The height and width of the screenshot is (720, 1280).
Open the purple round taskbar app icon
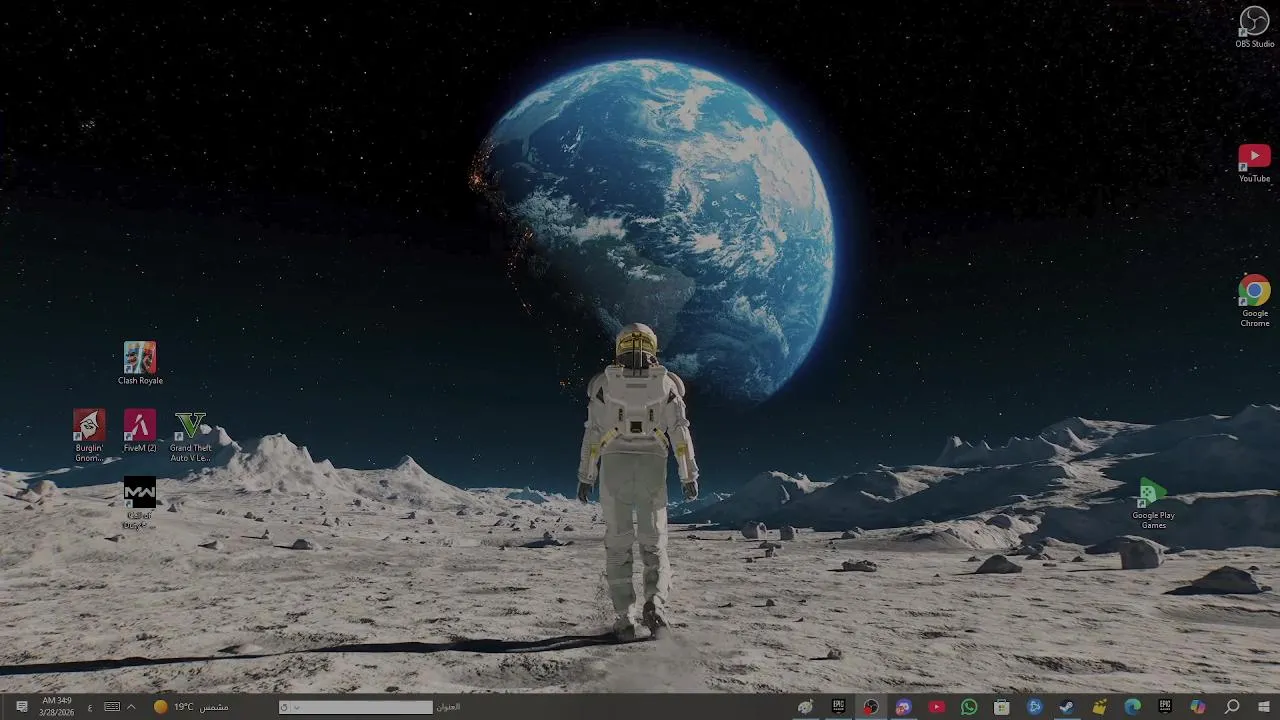point(903,707)
